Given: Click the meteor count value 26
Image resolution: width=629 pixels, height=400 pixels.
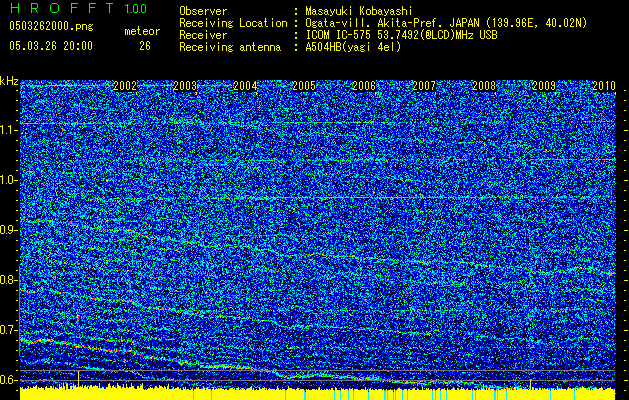Looking at the screenshot, I should point(145,46).
